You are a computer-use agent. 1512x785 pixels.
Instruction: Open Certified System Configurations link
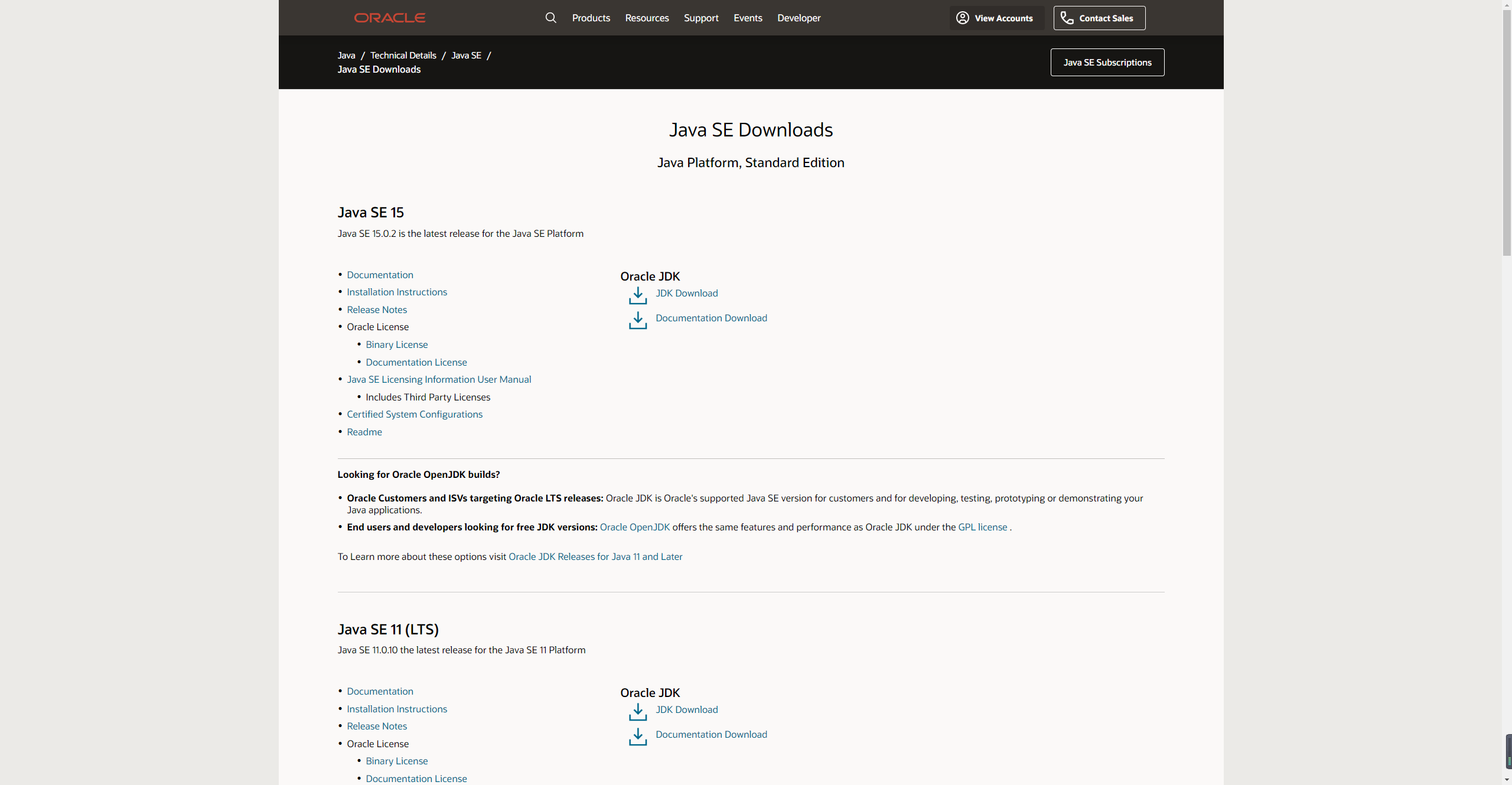coord(415,414)
